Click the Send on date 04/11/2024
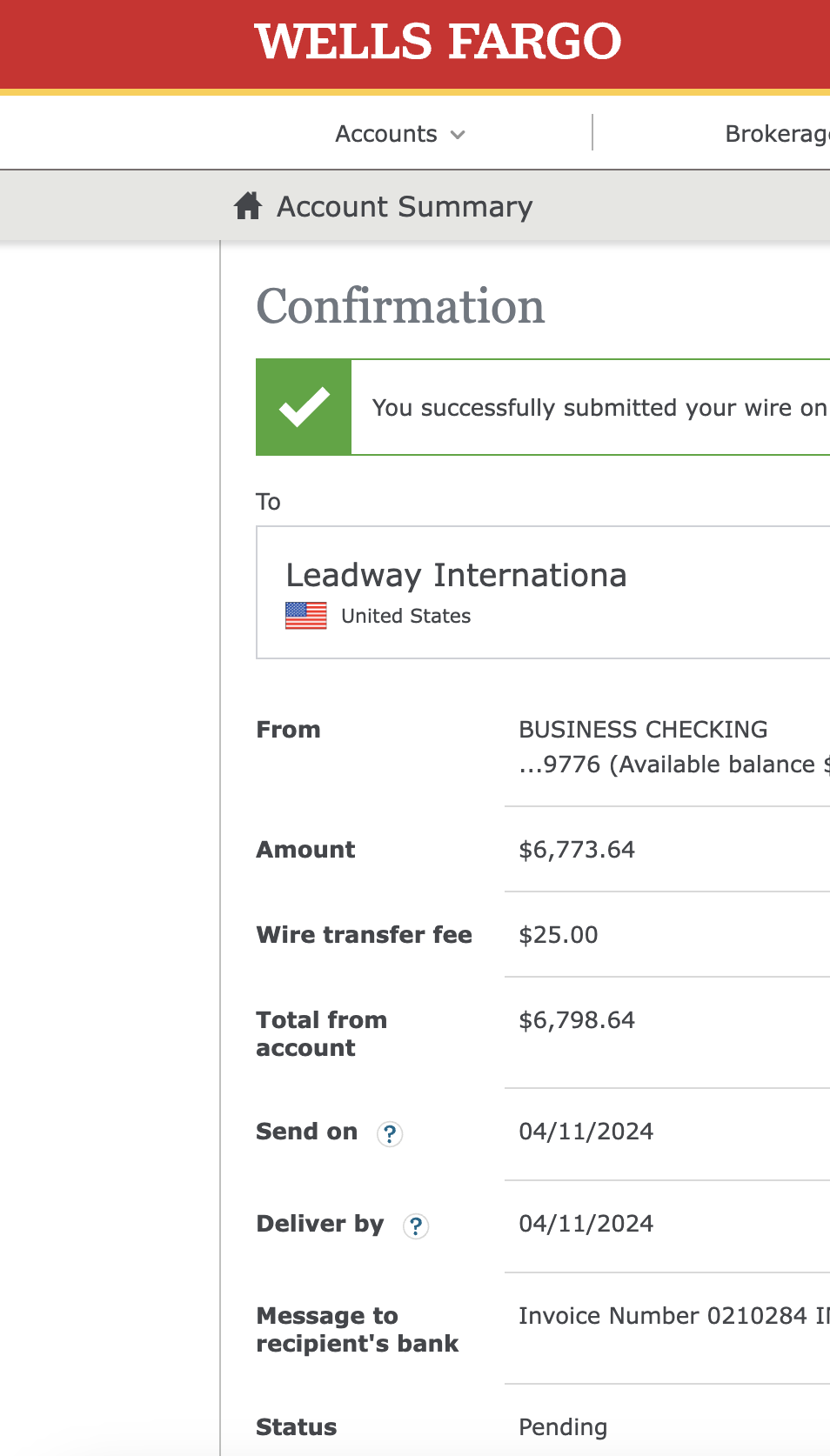 (x=586, y=1132)
